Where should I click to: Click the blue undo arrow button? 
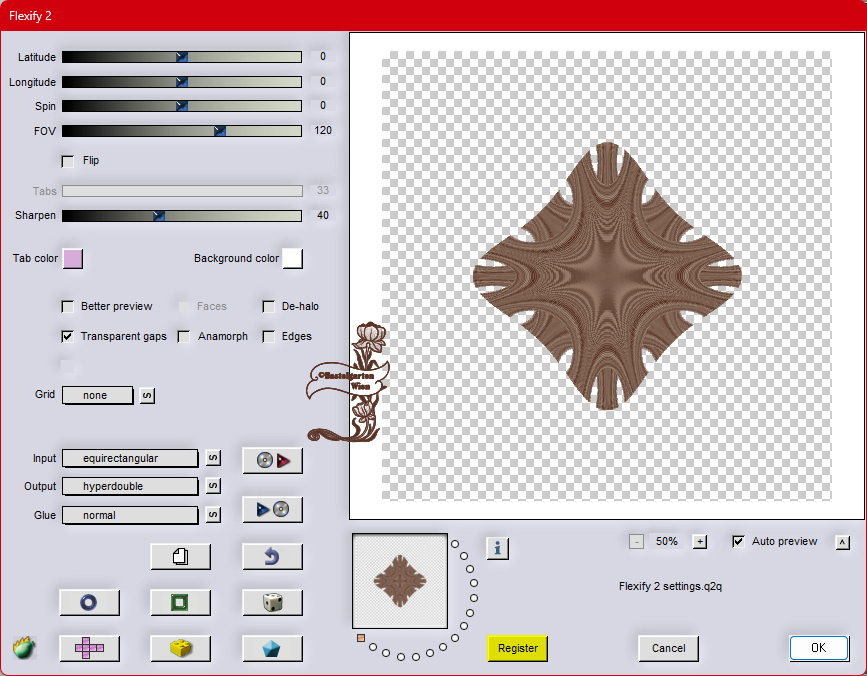pos(272,557)
